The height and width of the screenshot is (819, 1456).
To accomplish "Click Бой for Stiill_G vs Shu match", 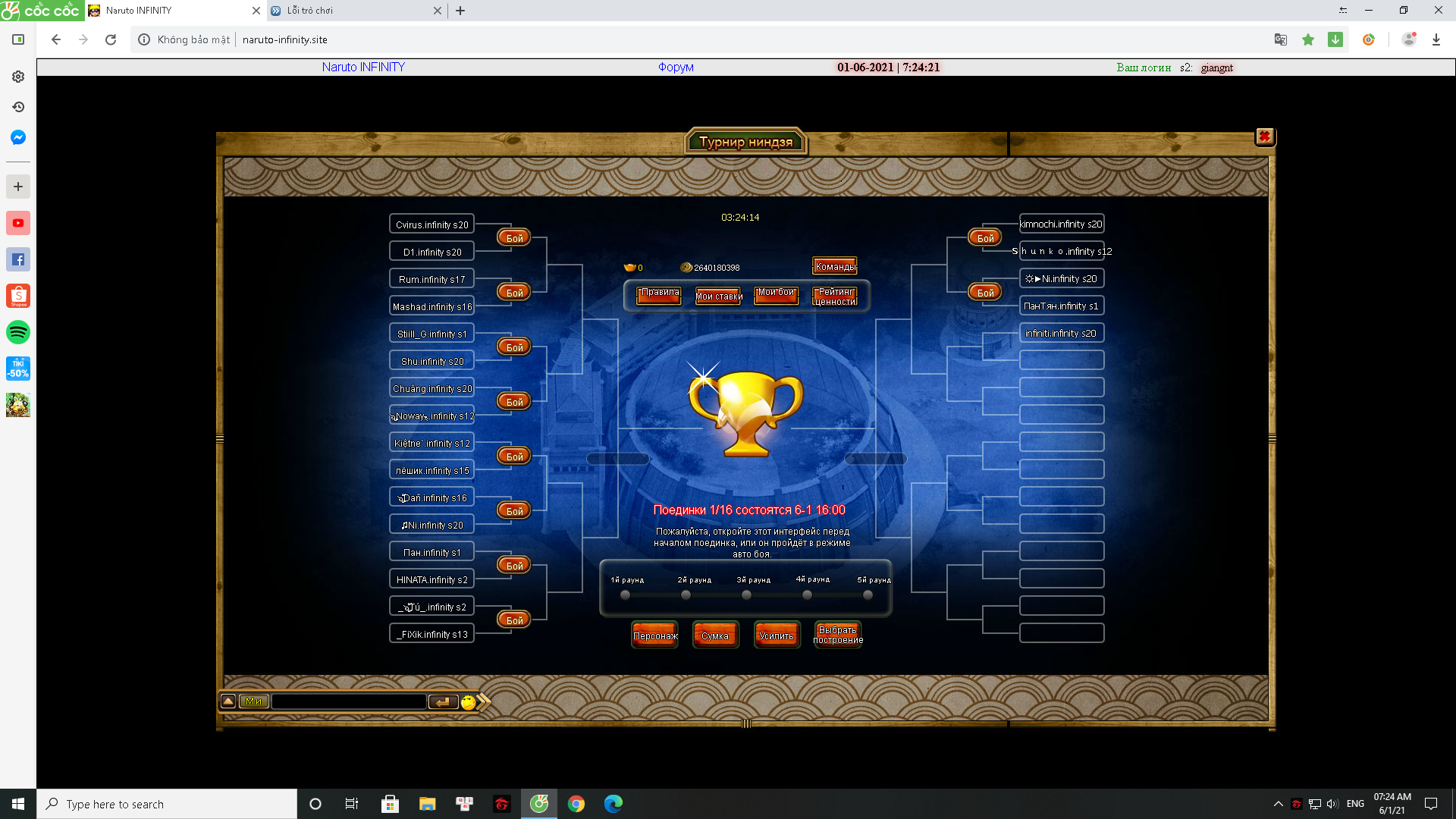I will tap(514, 347).
